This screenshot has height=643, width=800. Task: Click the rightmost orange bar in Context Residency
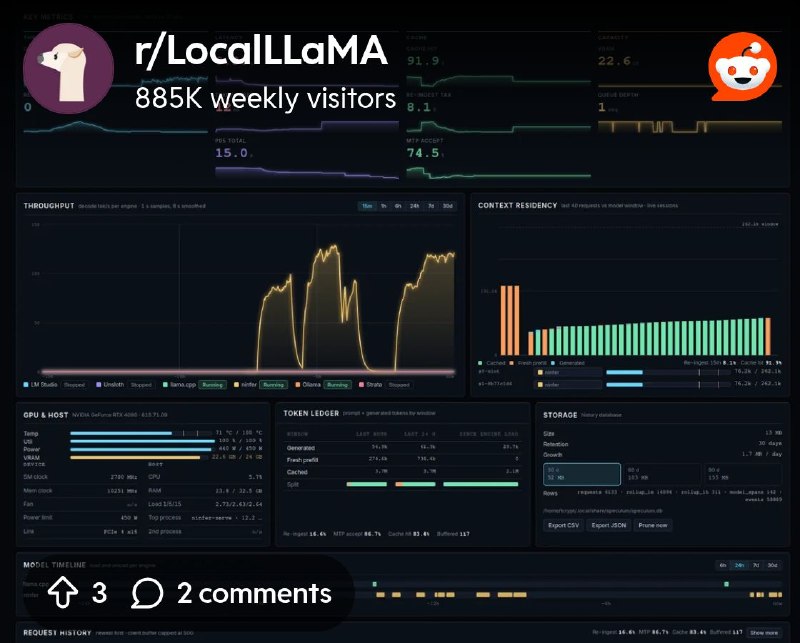tap(768, 336)
